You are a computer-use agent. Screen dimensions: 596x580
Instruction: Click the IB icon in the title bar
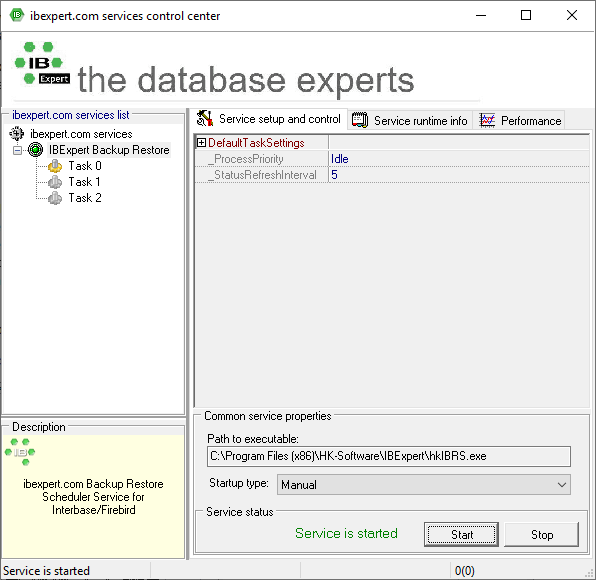pos(17,15)
